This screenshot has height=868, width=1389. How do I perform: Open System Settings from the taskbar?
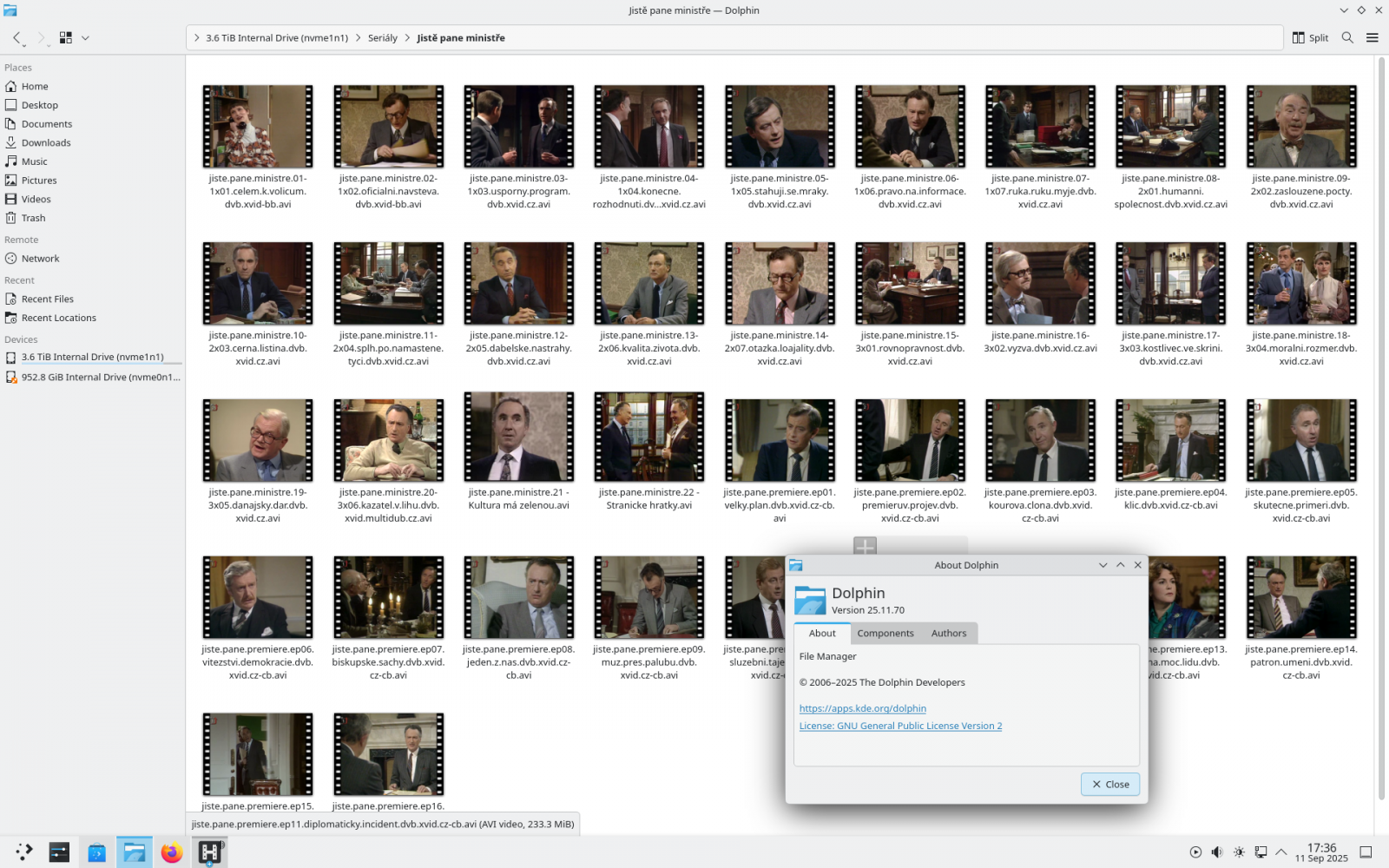[x=59, y=852]
